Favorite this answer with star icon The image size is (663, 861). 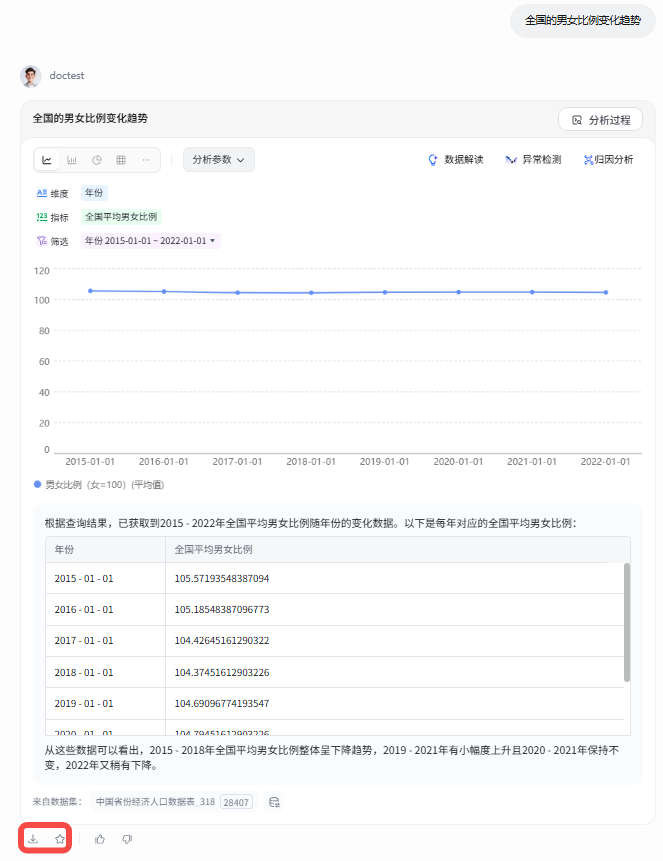coord(60,839)
